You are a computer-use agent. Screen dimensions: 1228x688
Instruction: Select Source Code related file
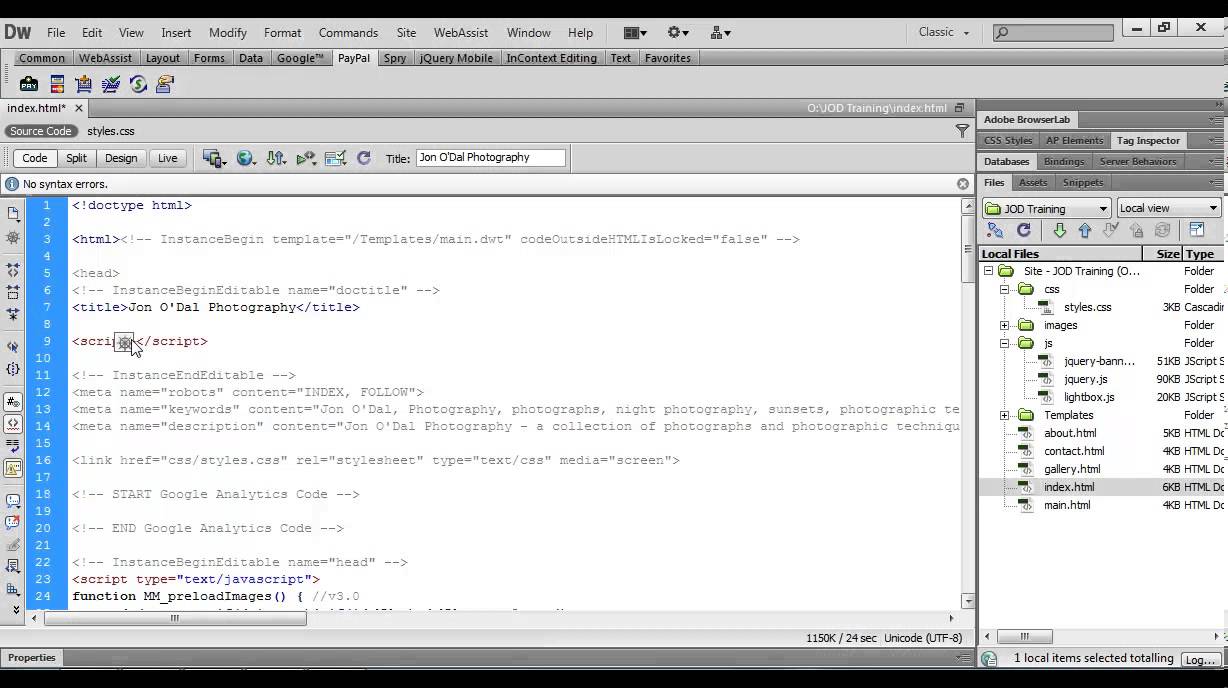pyautogui.click(x=41, y=131)
